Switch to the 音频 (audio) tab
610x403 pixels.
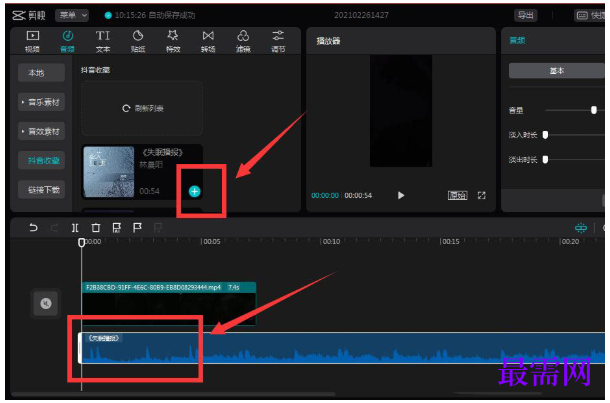click(x=67, y=42)
